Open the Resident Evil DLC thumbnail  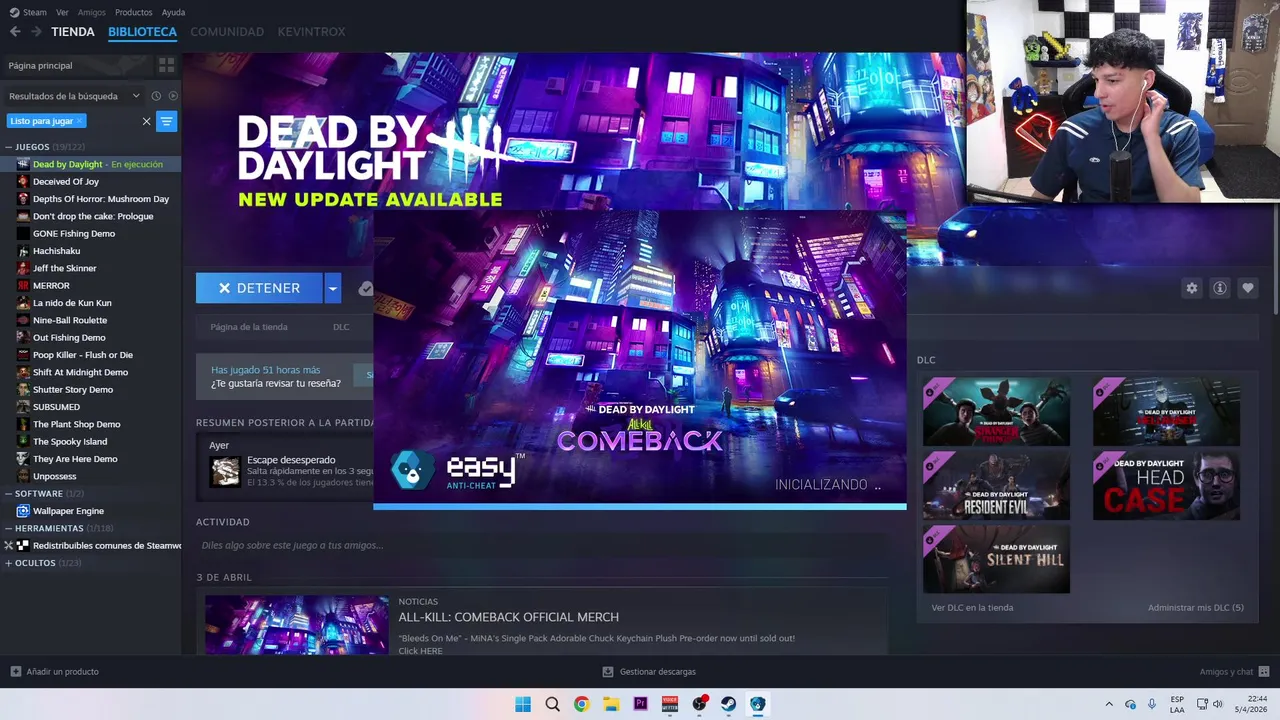point(996,486)
